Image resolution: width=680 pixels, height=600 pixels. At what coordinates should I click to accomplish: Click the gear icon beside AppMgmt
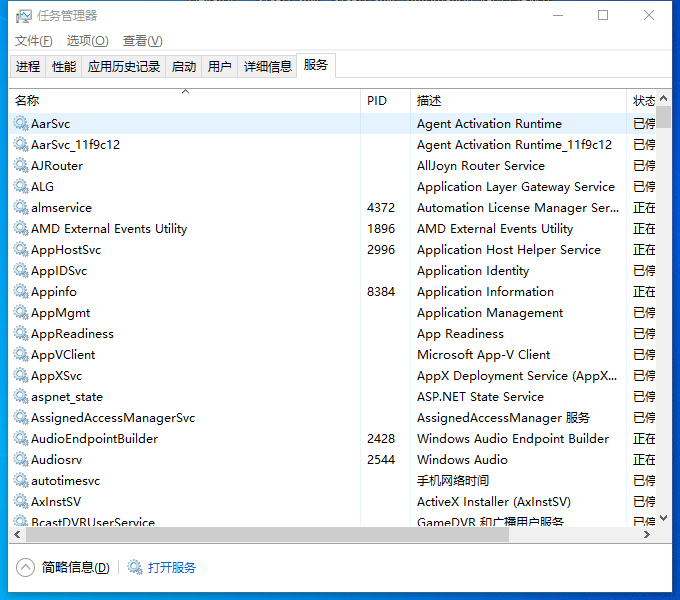click(x=21, y=312)
